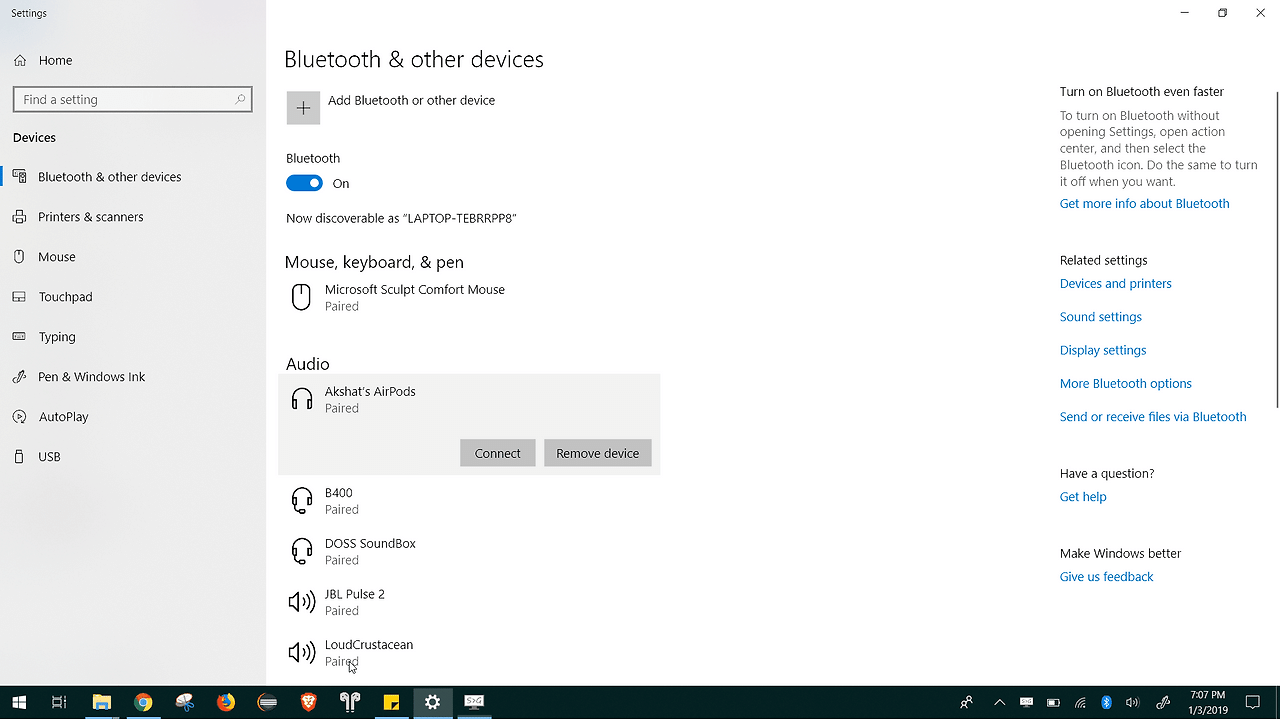Open Pen & Windows Ink settings
Image resolution: width=1280 pixels, height=719 pixels.
point(91,377)
